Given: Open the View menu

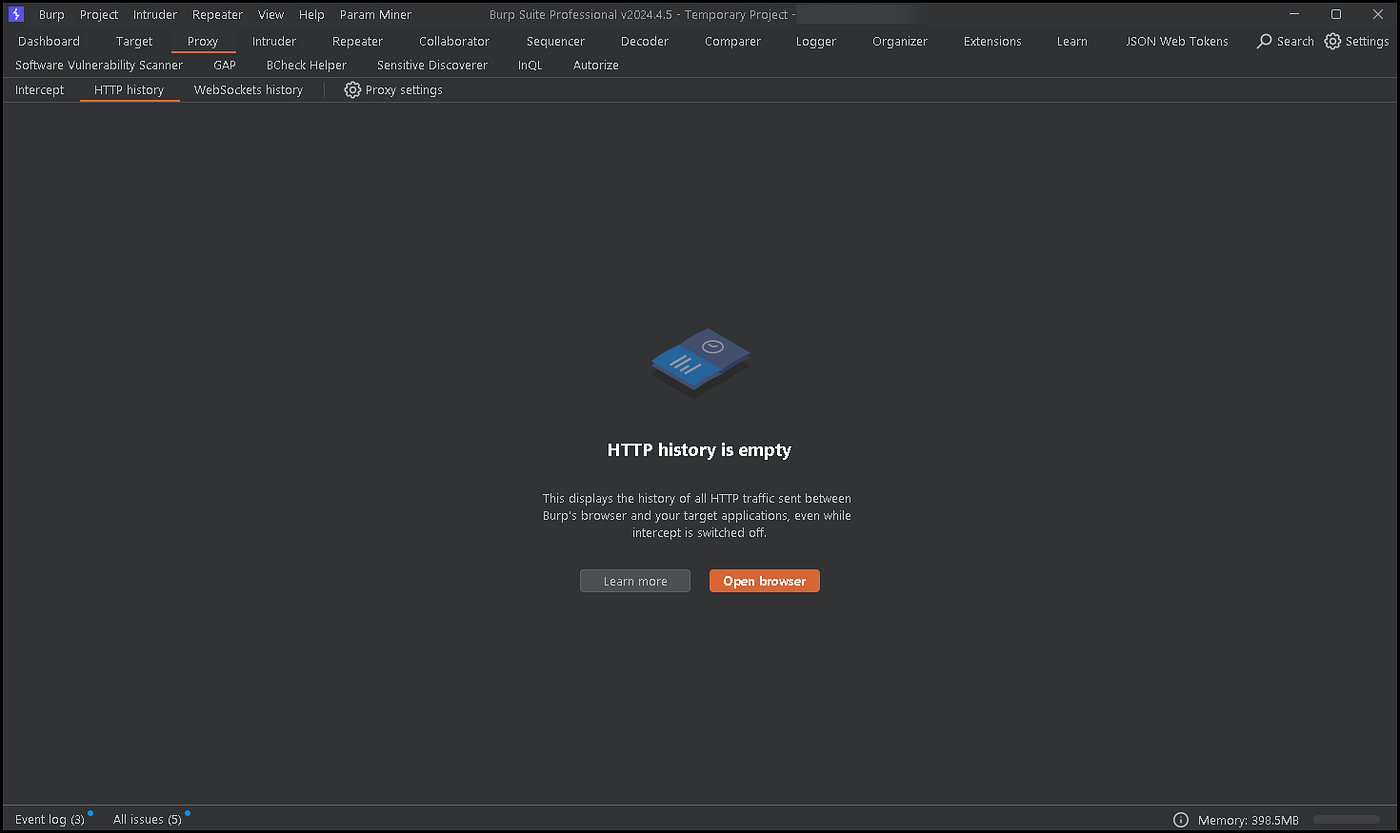Looking at the screenshot, I should click(270, 15).
